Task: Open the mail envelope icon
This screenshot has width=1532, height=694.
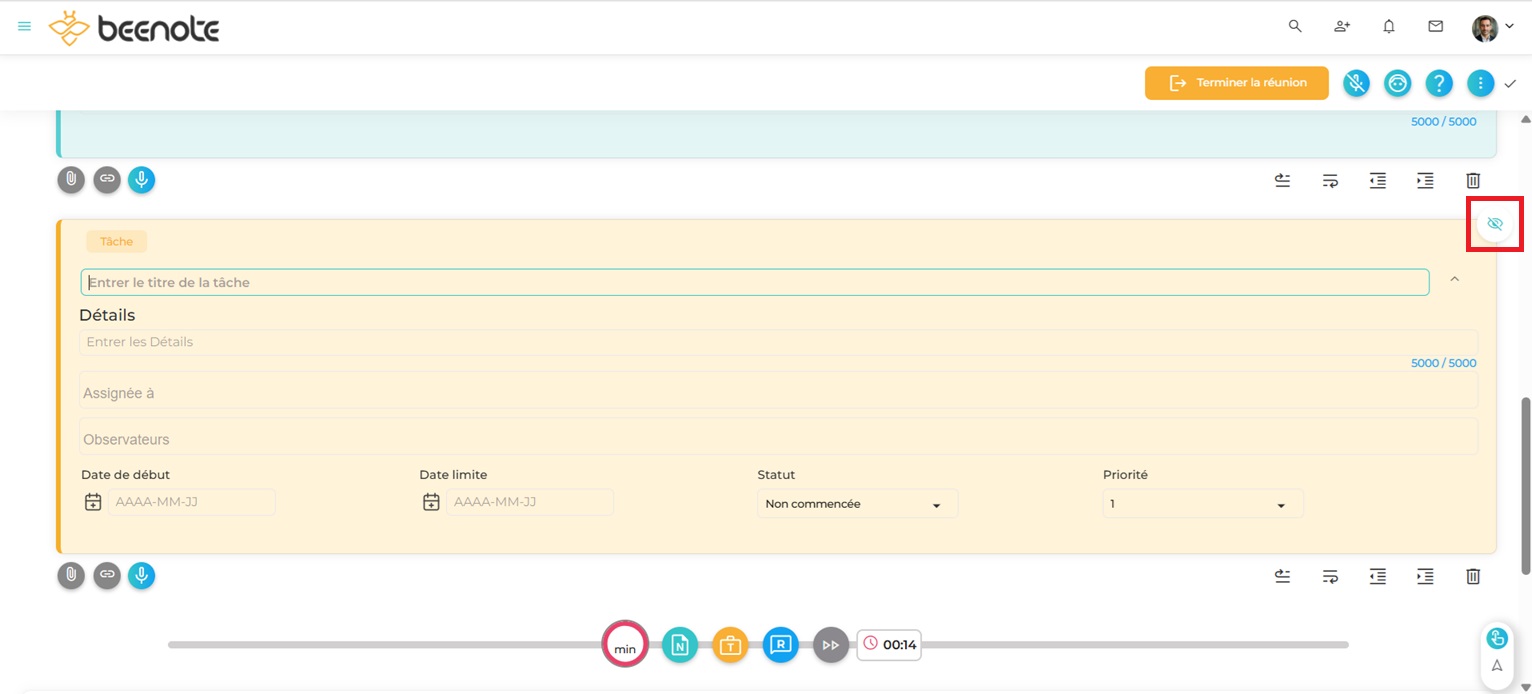Action: 1435,27
